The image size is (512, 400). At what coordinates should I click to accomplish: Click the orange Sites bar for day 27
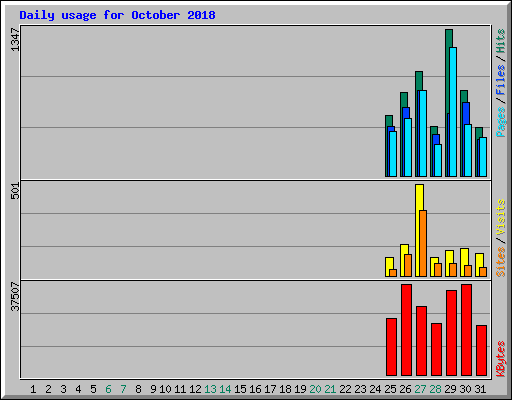click(423, 243)
